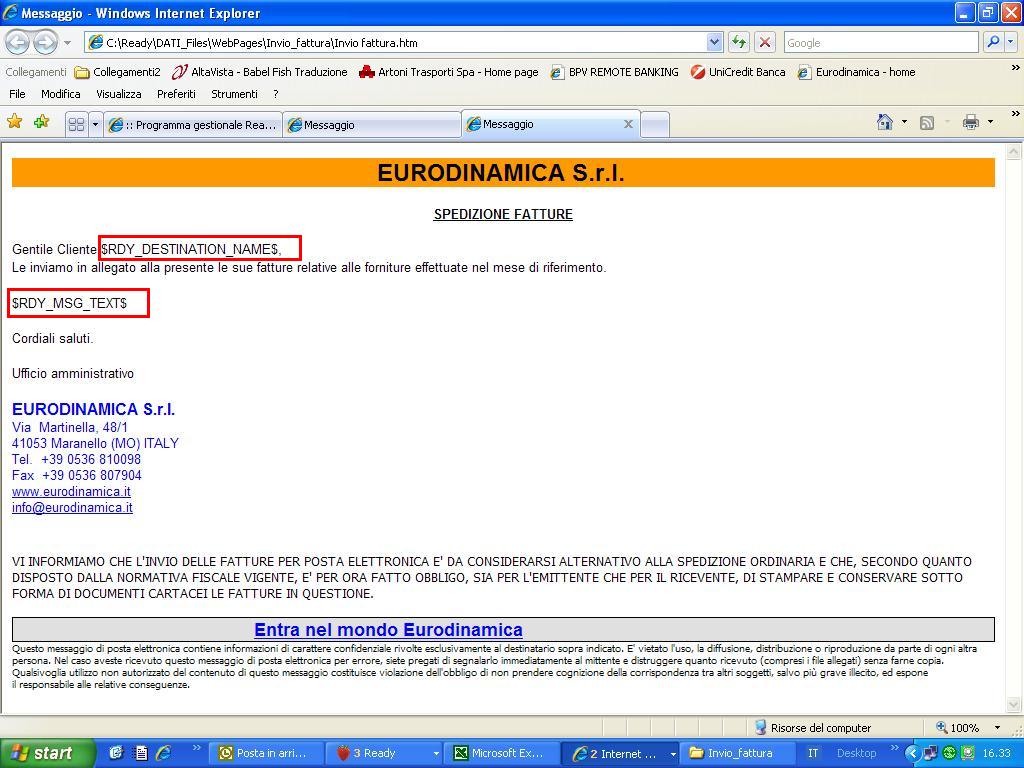The height and width of the screenshot is (768, 1024).
Task: Open Collegamenti2 favorites folder
Action: pyautogui.click(x=118, y=72)
